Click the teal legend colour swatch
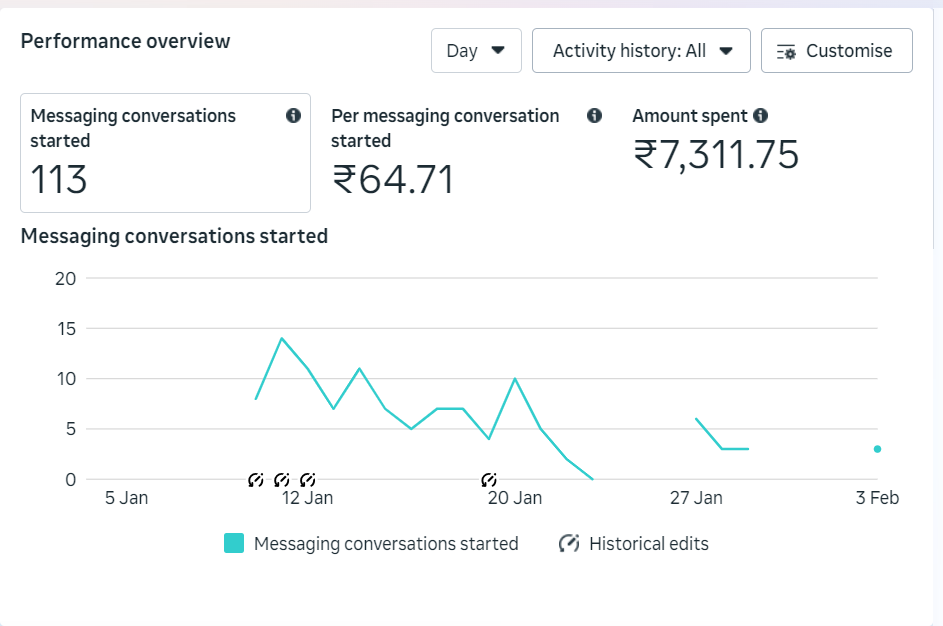 coord(234,544)
